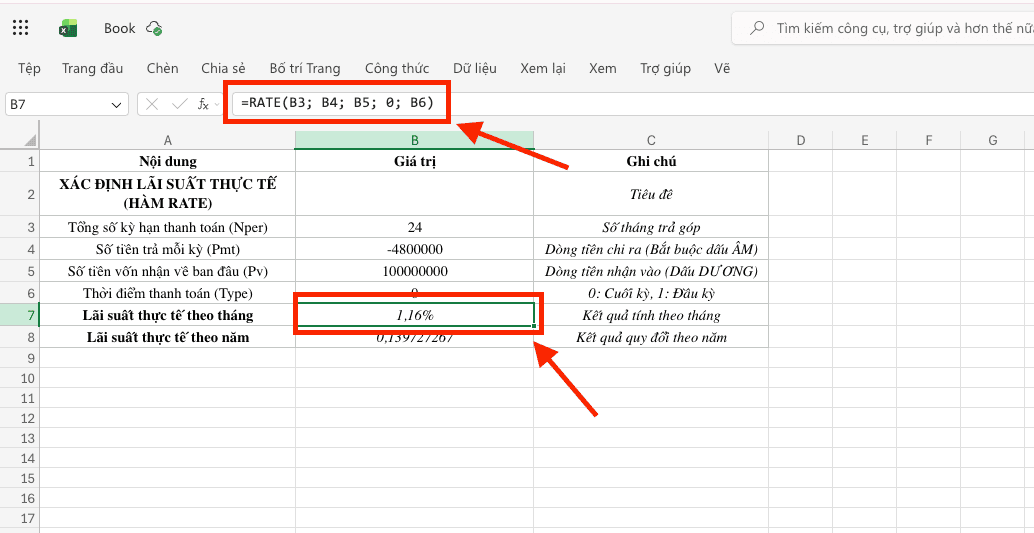Click the Dòng tiền nhận vào note cell

point(651,271)
